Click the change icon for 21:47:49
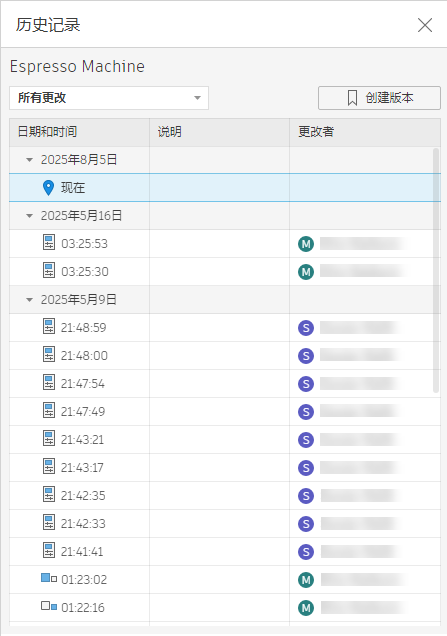The image size is (447, 636). 49,410
